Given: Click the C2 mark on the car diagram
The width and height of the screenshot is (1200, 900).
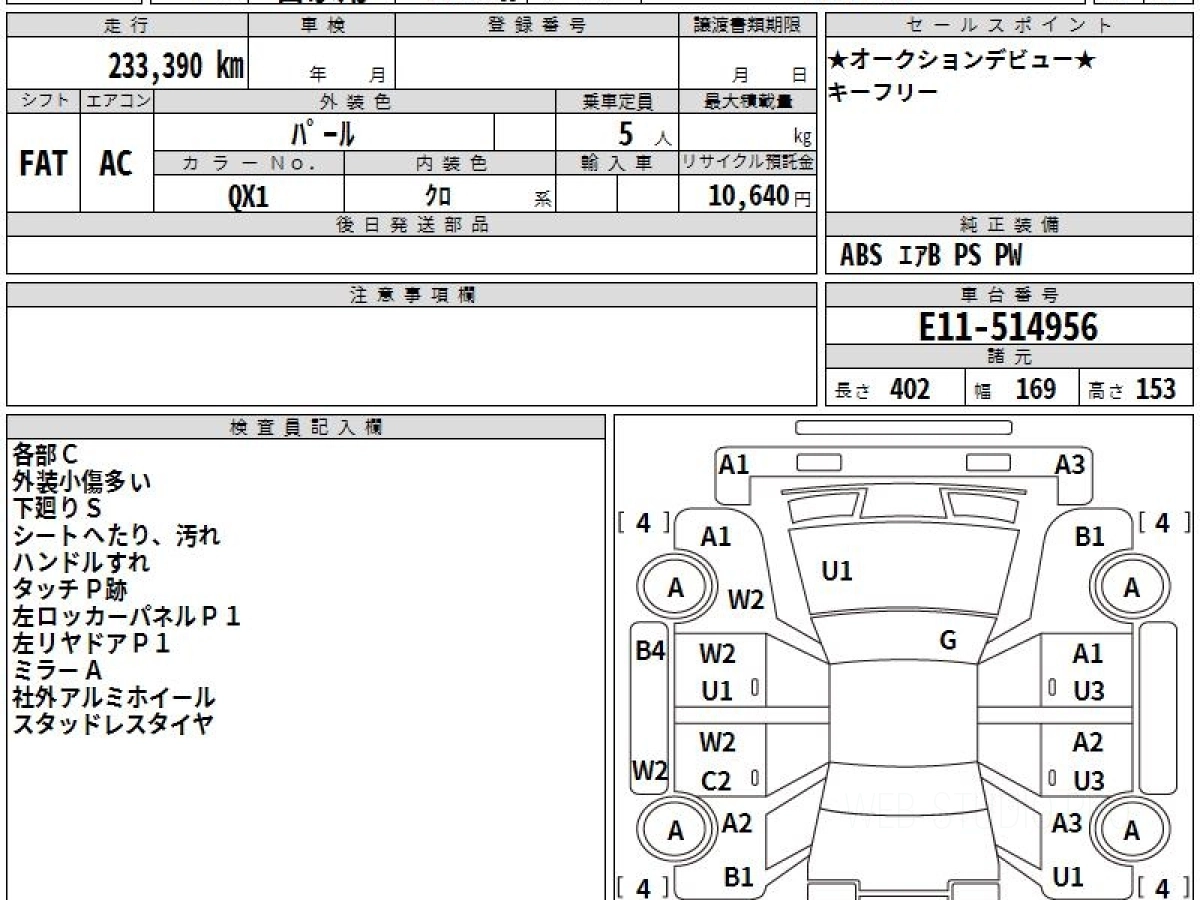Looking at the screenshot, I should (716, 782).
